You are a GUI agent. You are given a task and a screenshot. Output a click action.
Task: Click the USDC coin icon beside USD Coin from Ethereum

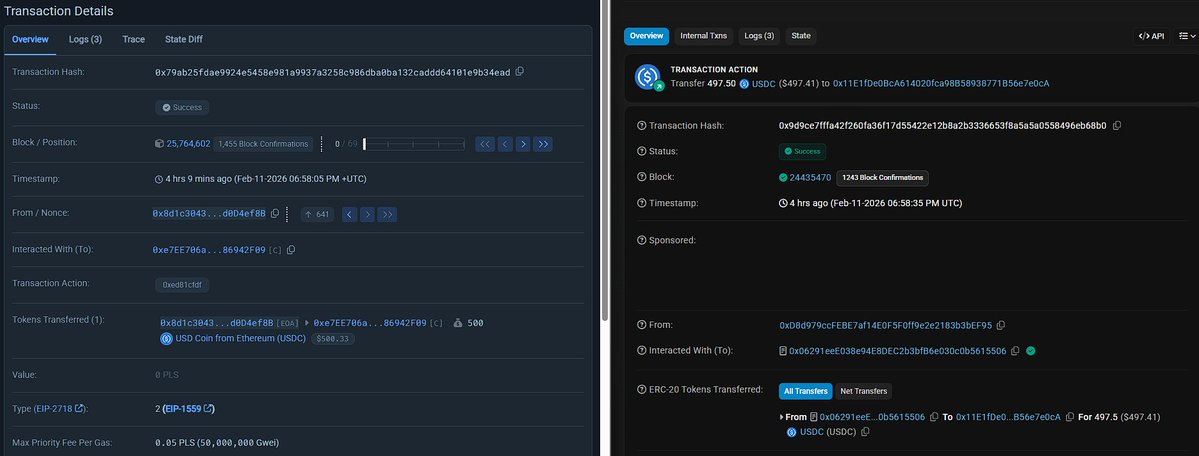pyautogui.click(x=166, y=338)
